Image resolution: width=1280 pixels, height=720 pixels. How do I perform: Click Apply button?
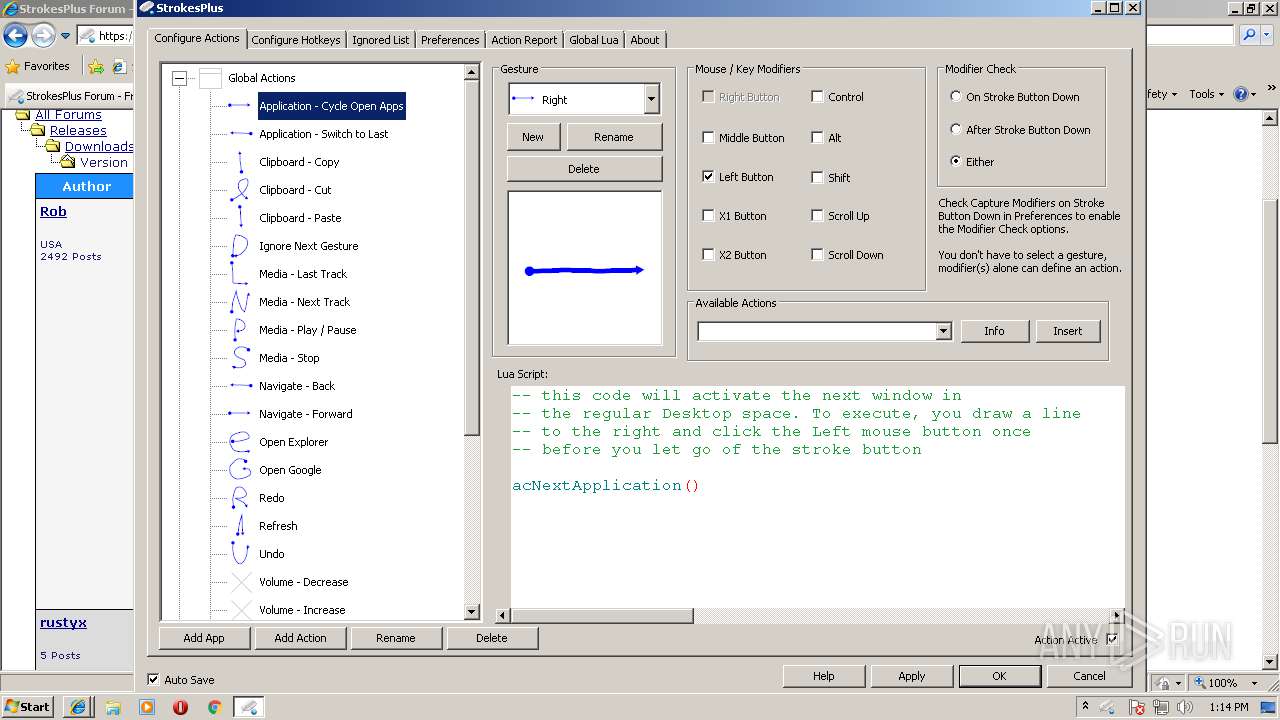coord(911,676)
